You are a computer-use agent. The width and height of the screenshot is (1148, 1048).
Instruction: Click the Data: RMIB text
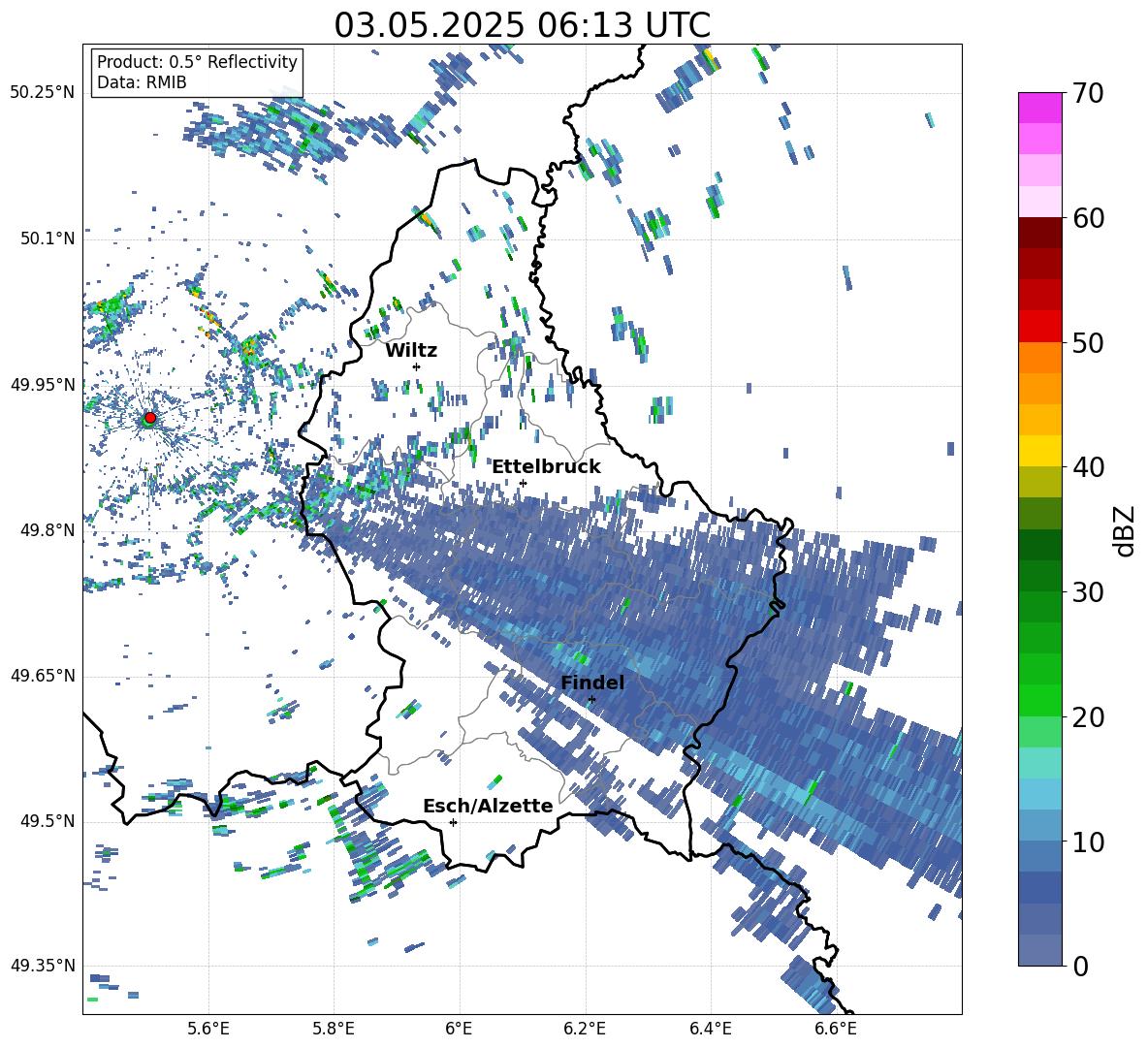click(x=142, y=82)
